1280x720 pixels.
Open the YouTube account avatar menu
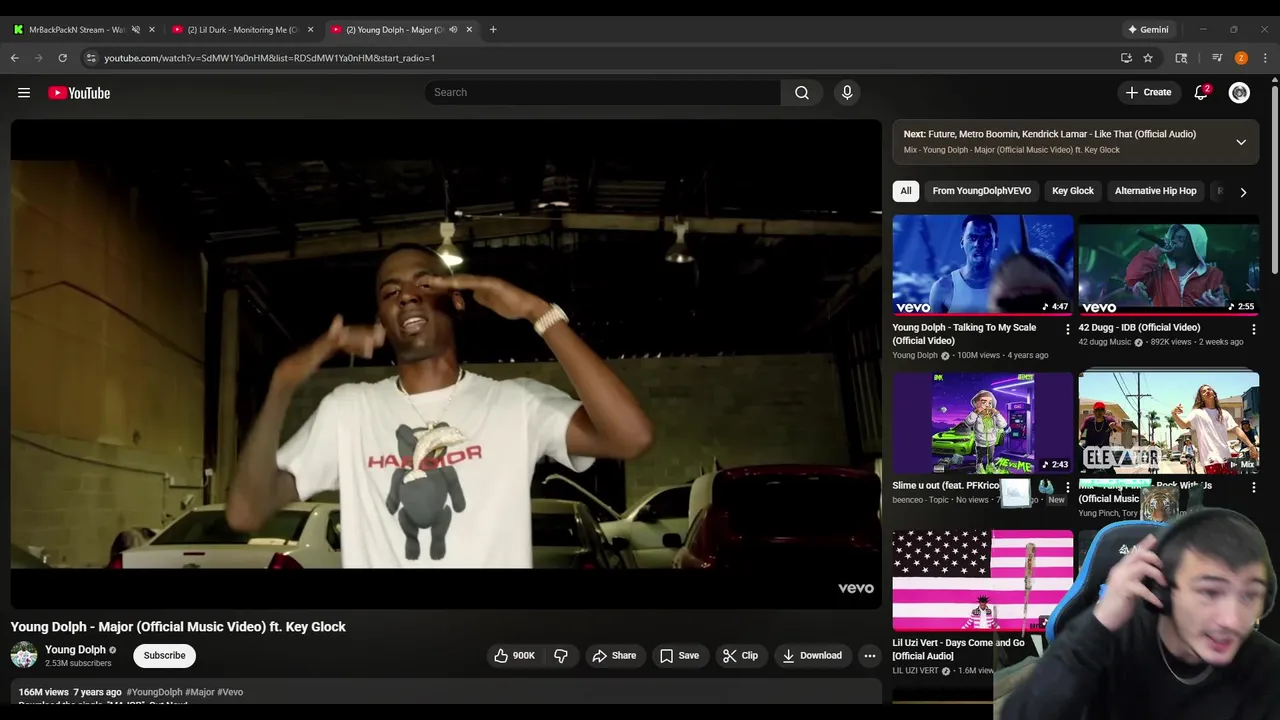pyautogui.click(x=1239, y=92)
